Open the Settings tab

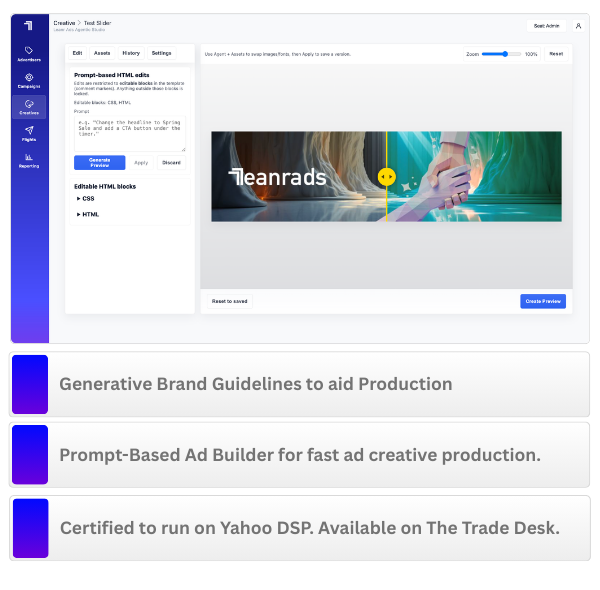161,53
